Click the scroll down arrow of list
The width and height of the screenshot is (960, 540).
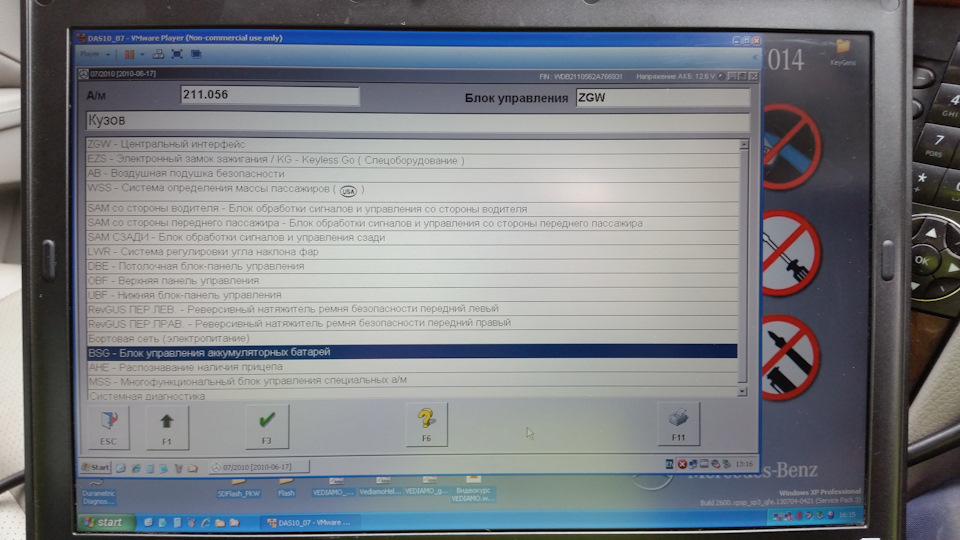click(x=742, y=391)
